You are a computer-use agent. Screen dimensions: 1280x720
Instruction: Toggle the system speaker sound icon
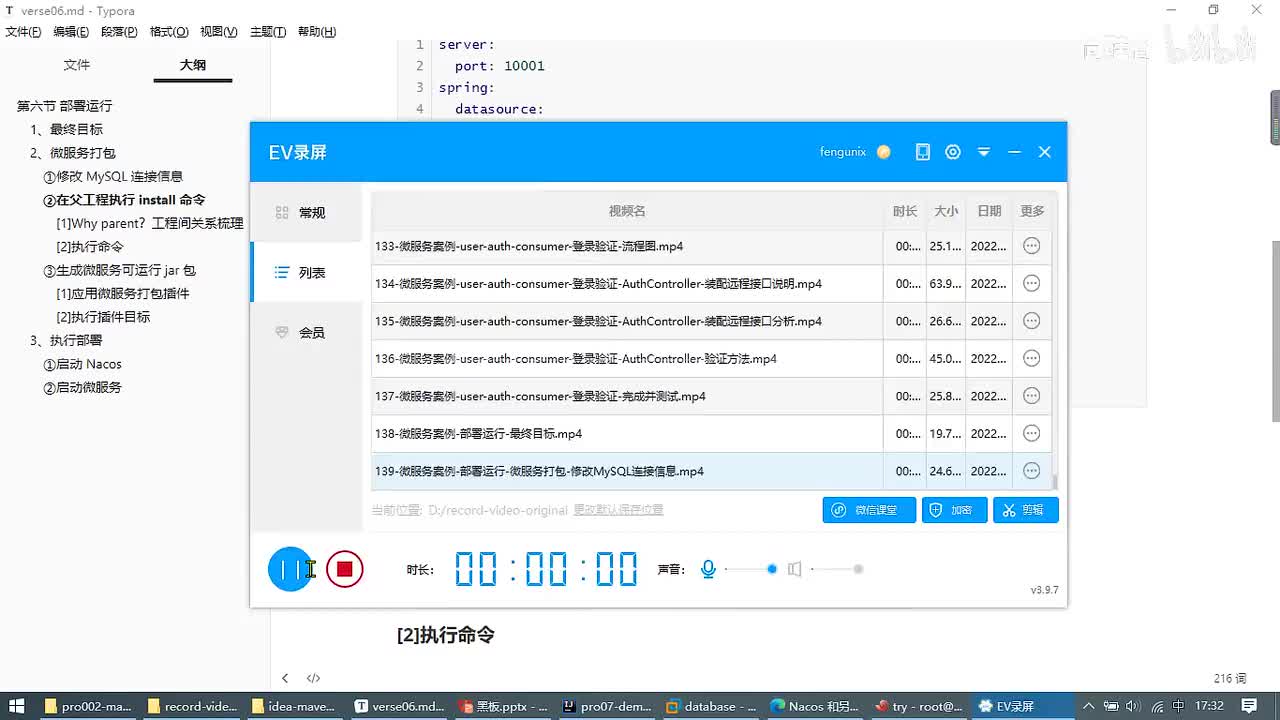(x=794, y=569)
